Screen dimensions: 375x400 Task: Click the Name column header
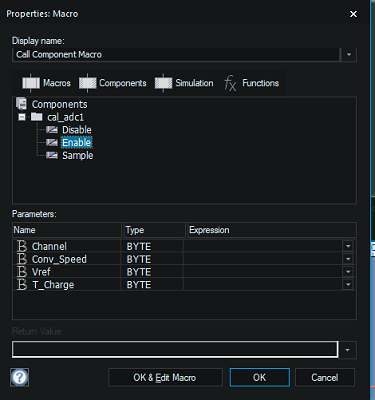pos(67,230)
